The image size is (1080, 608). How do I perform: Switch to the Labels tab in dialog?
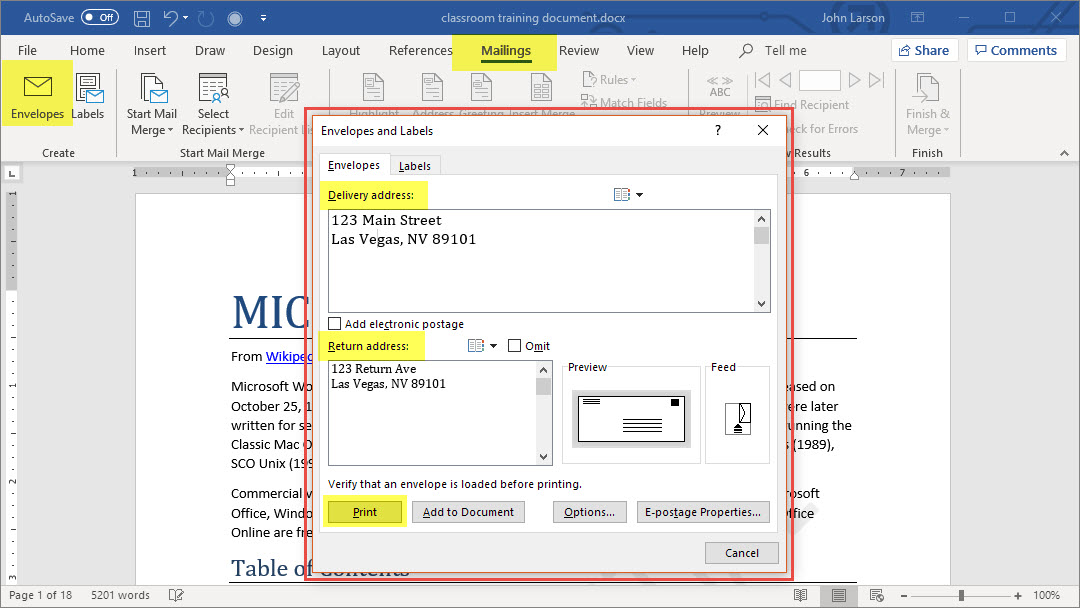point(414,166)
